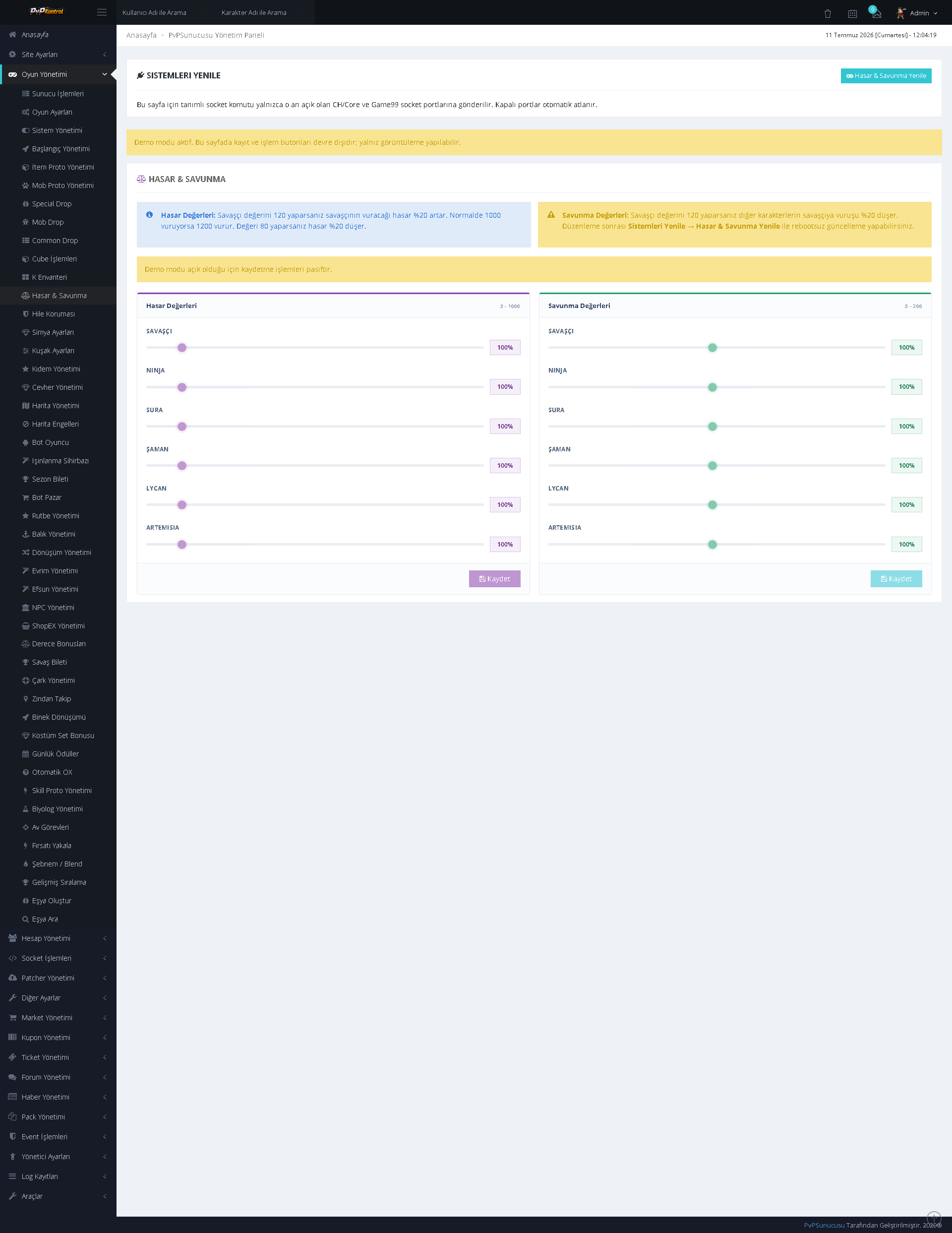Click the Special Drop gift icon
The image size is (952, 1233).
point(25,204)
